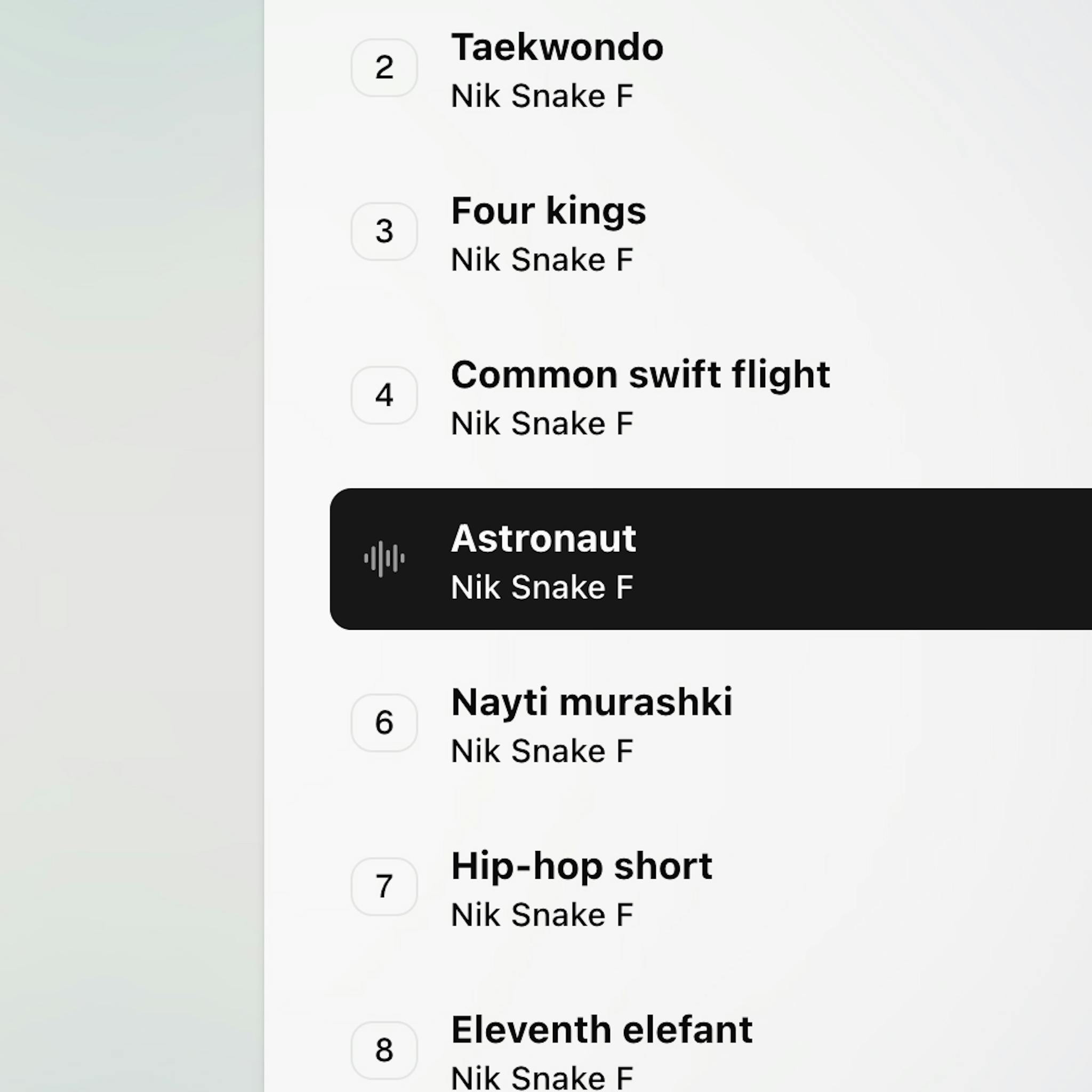Click the number 6 badge beside Nayti murashki
Image resolution: width=1092 pixels, height=1092 pixels.
coord(384,723)
